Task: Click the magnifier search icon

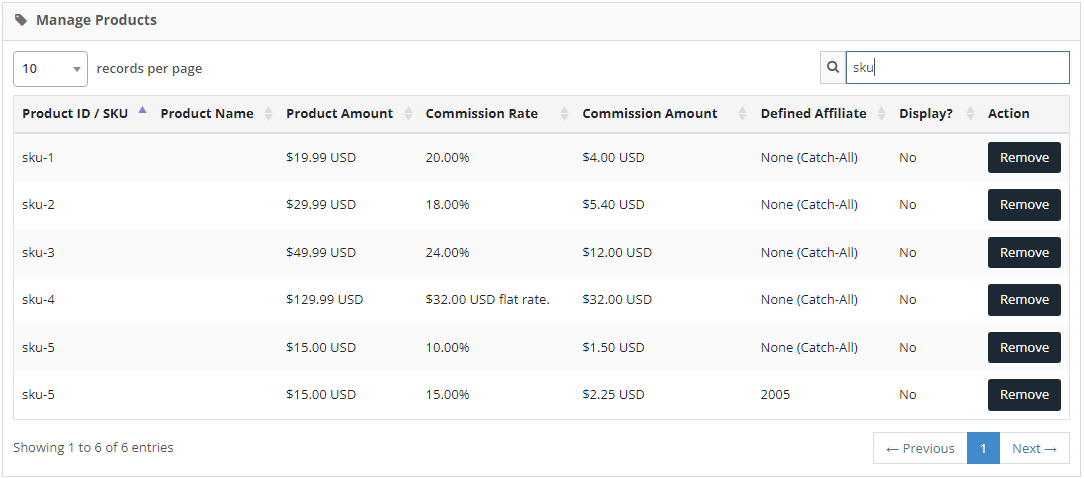Action: [833, 68]
